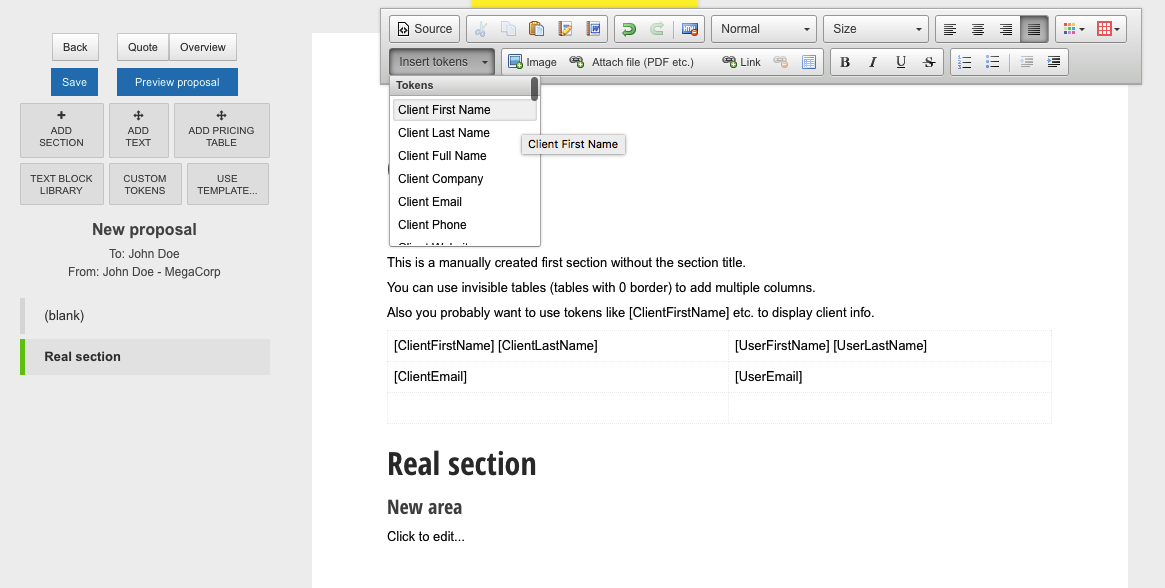Insert a numbered list

pyautogui.click(x=965, y=62)
